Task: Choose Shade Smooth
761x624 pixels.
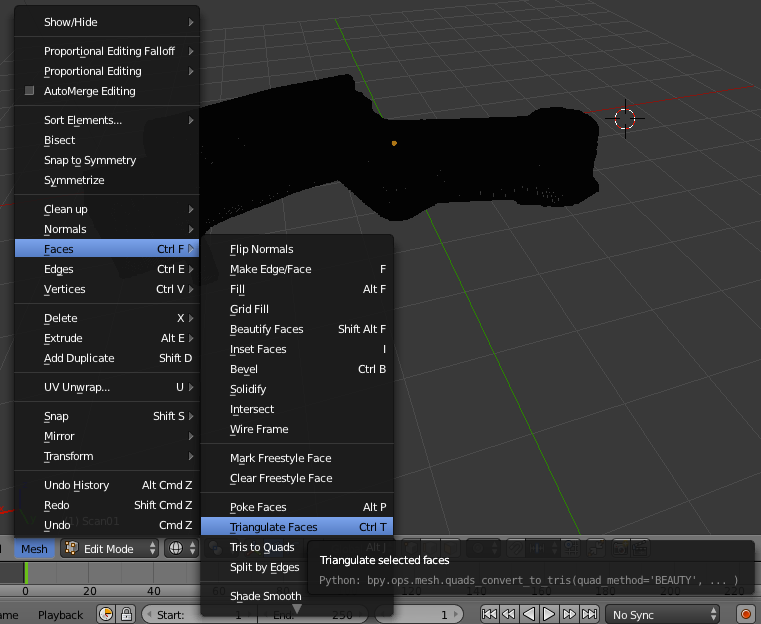Action: 265,596
